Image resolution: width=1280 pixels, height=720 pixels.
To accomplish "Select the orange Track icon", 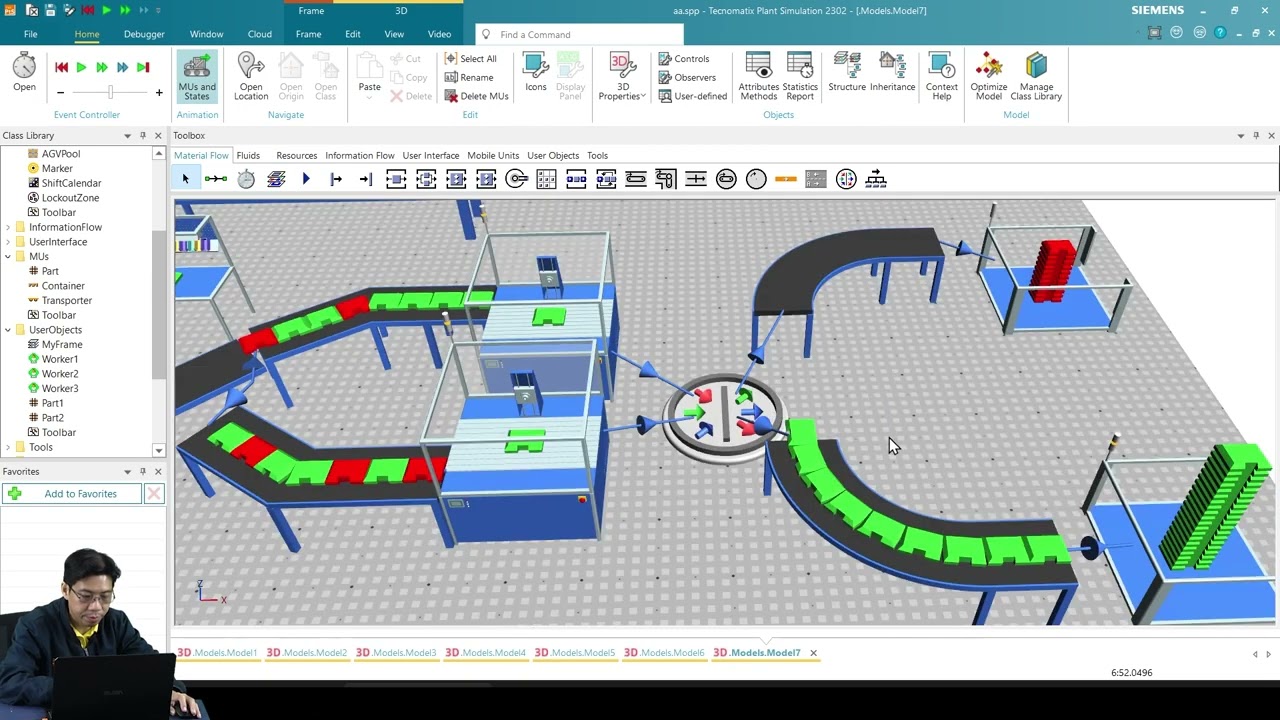I will [x=786, y=179].
